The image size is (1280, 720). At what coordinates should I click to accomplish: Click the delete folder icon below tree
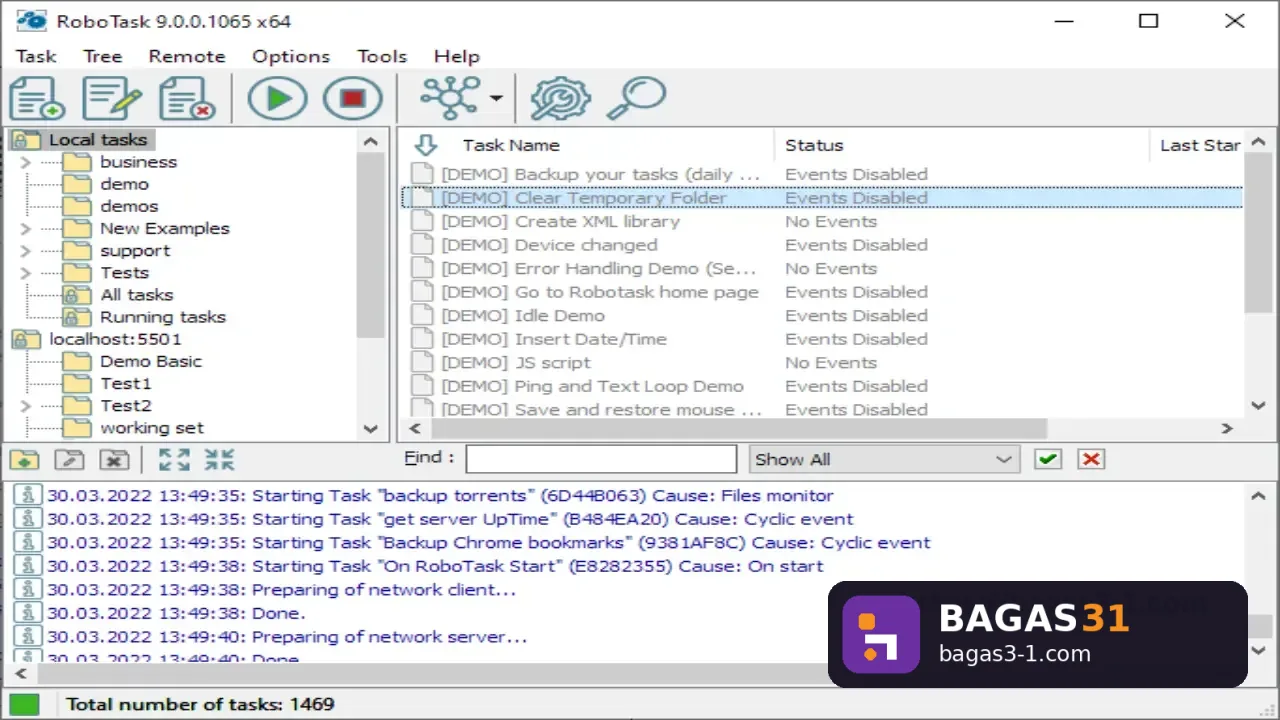115,459
